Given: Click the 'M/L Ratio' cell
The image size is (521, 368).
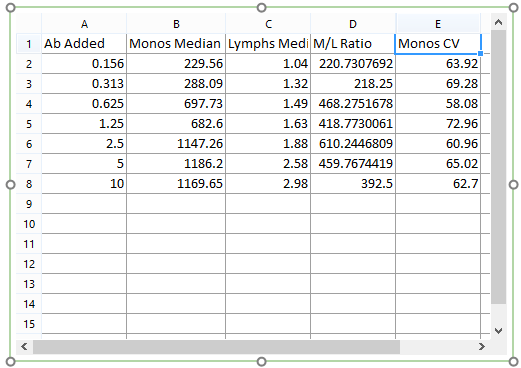Looking at the screenshot, I should (353, 44).
